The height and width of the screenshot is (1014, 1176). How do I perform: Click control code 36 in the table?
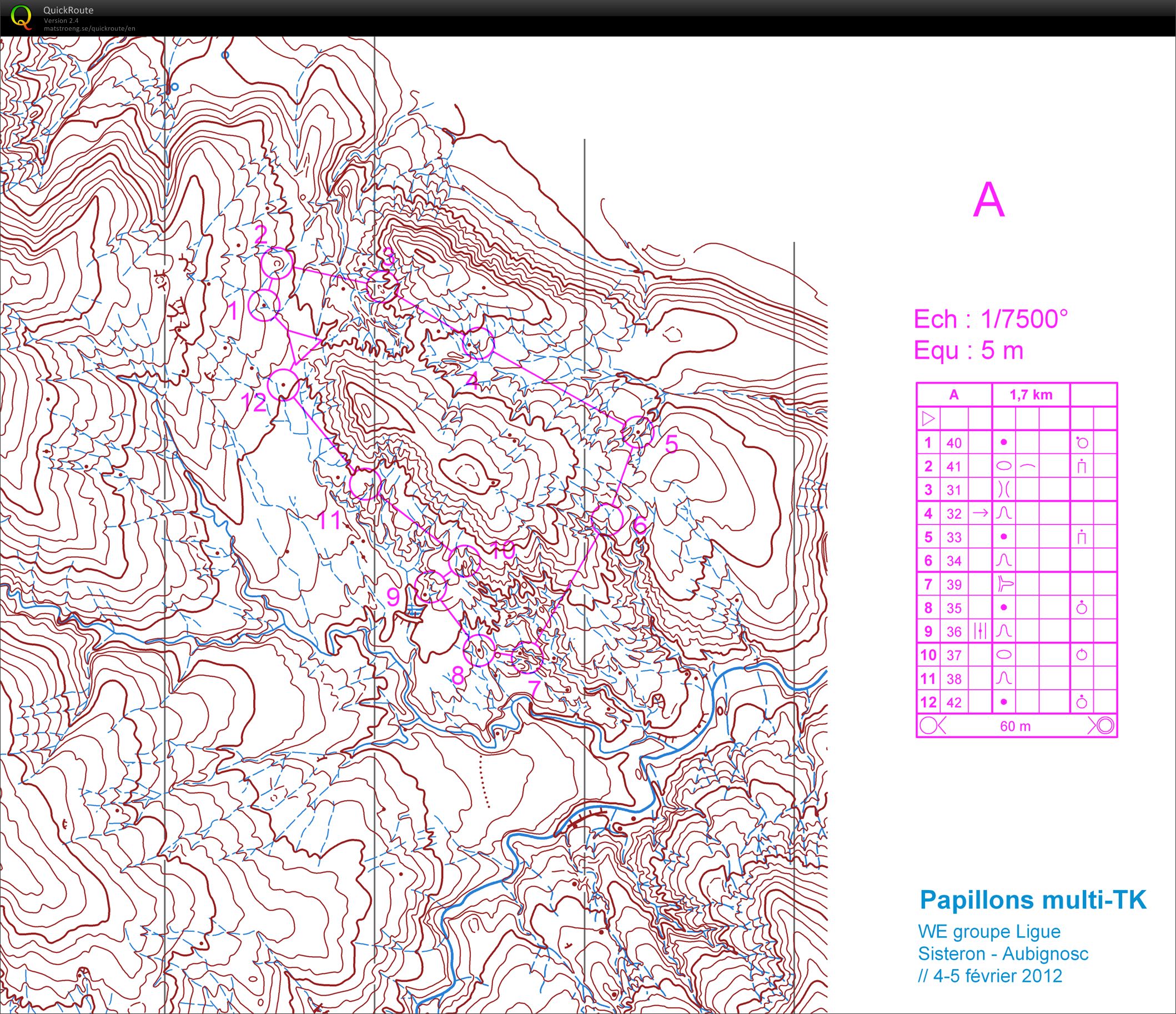[x=954, y=632]
